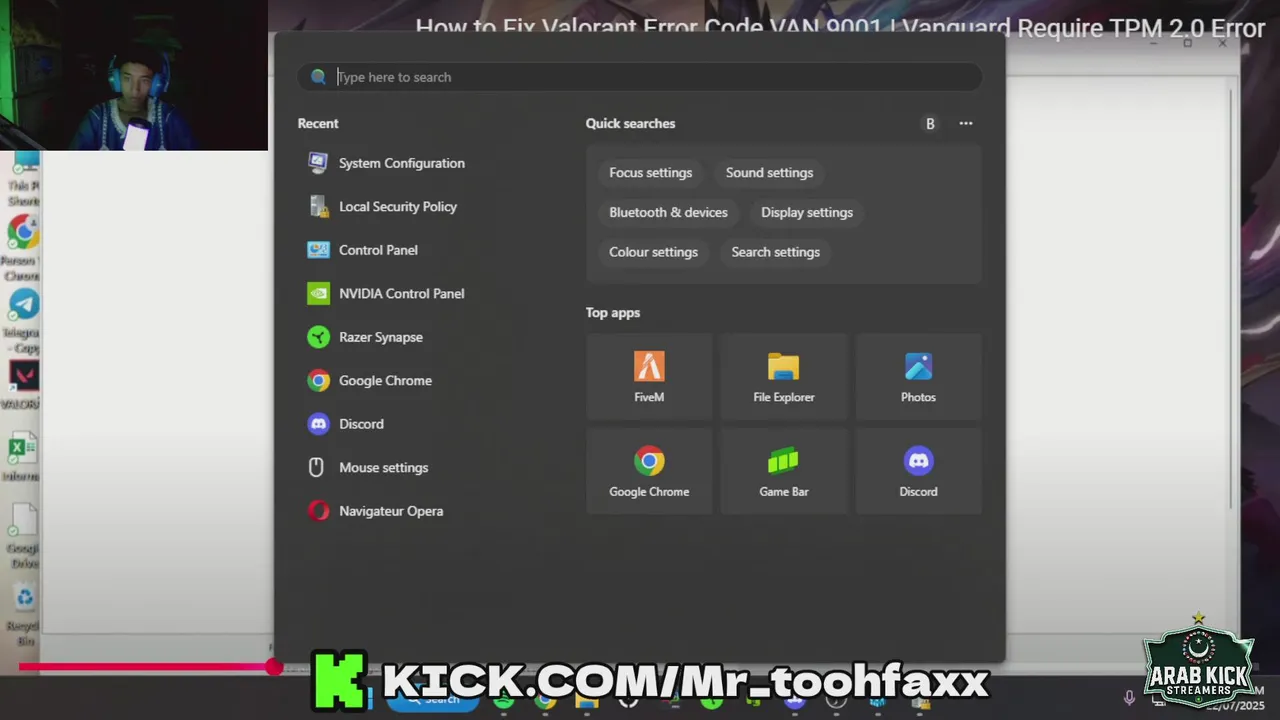Select Display settings quick search
This screenshot has height=720, width=1280.
click(807, 212)
